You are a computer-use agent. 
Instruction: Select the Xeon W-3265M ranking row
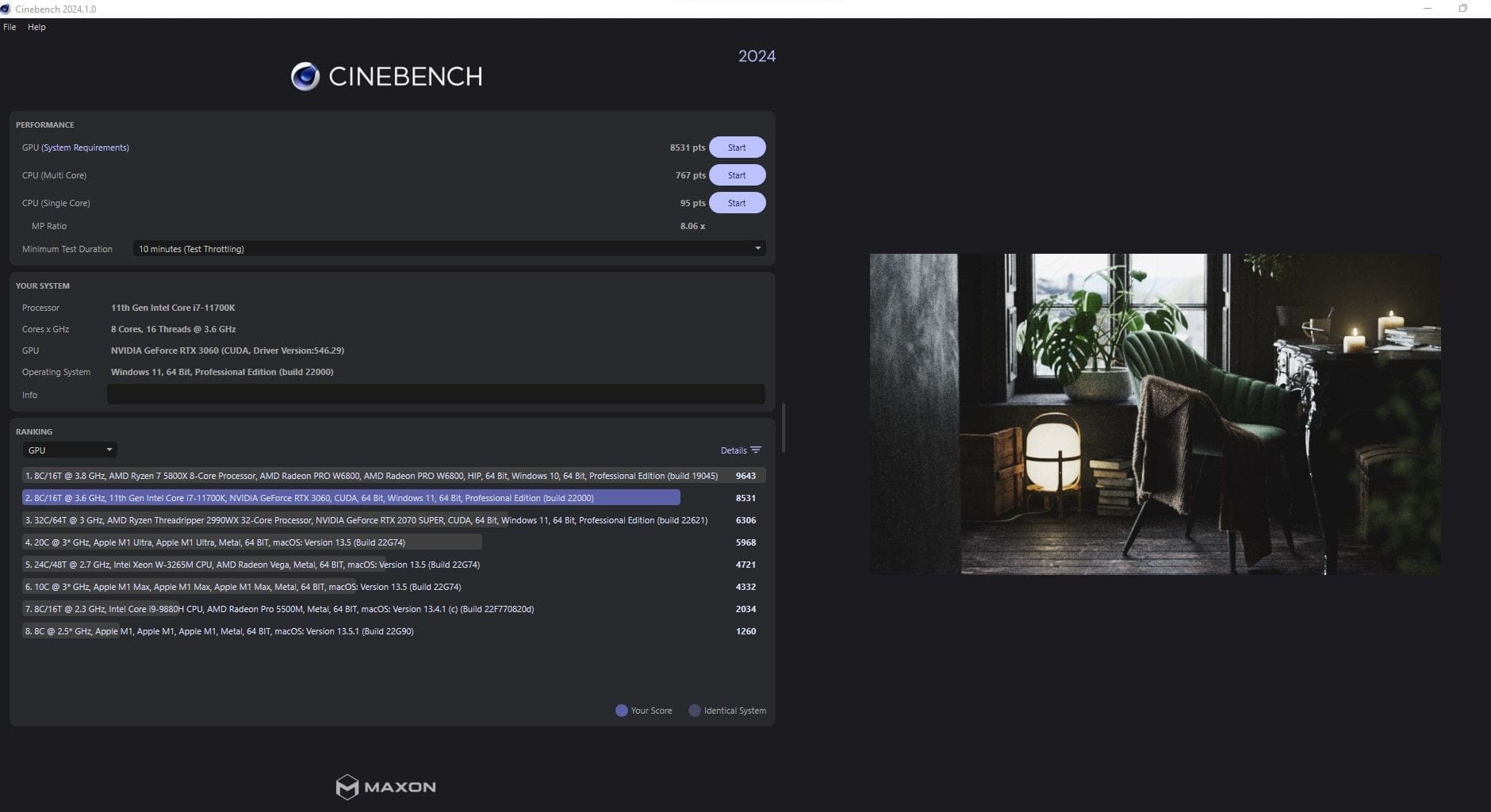click(393, 565)
